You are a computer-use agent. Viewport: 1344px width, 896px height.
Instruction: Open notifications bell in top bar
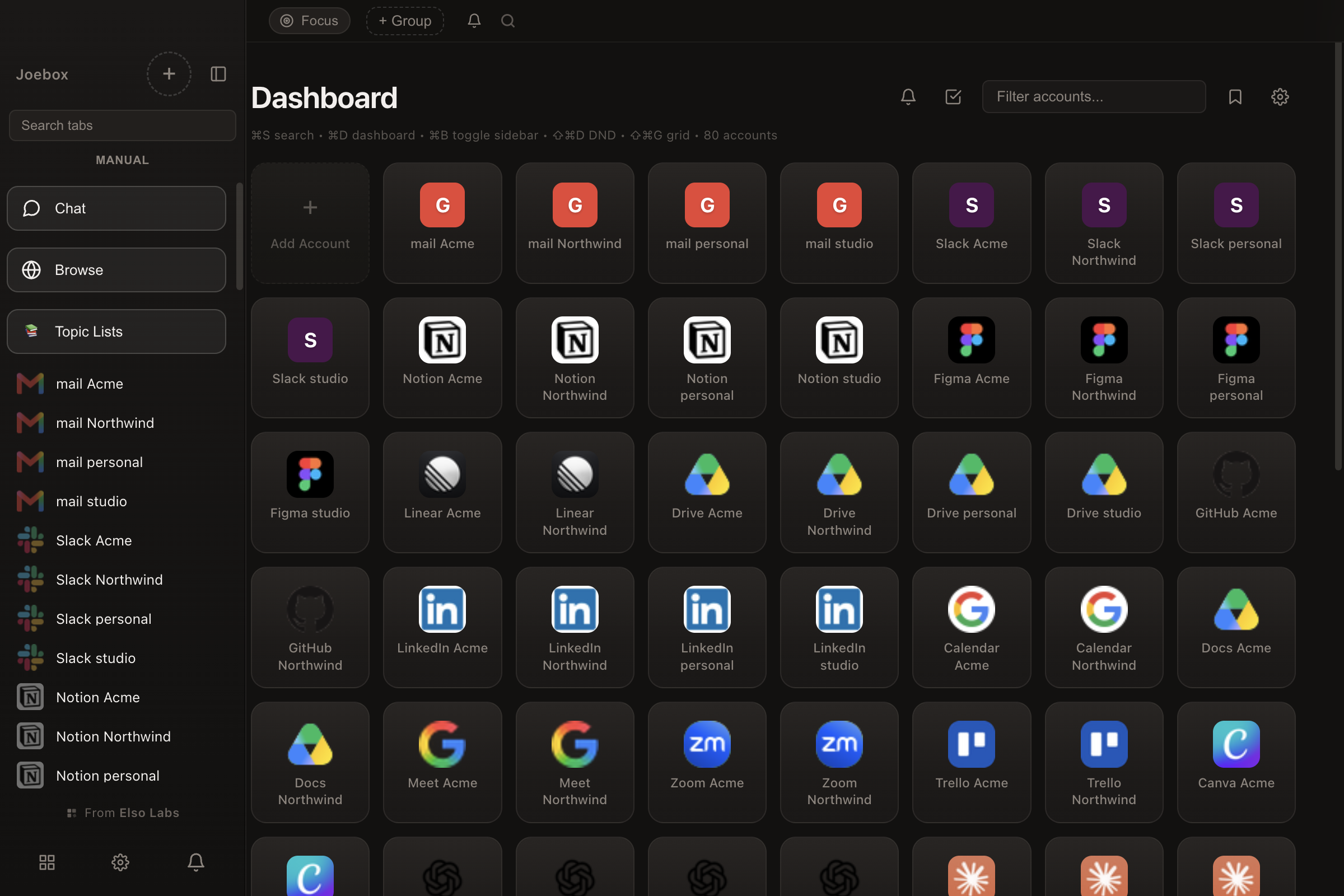[x=474, y=21]
